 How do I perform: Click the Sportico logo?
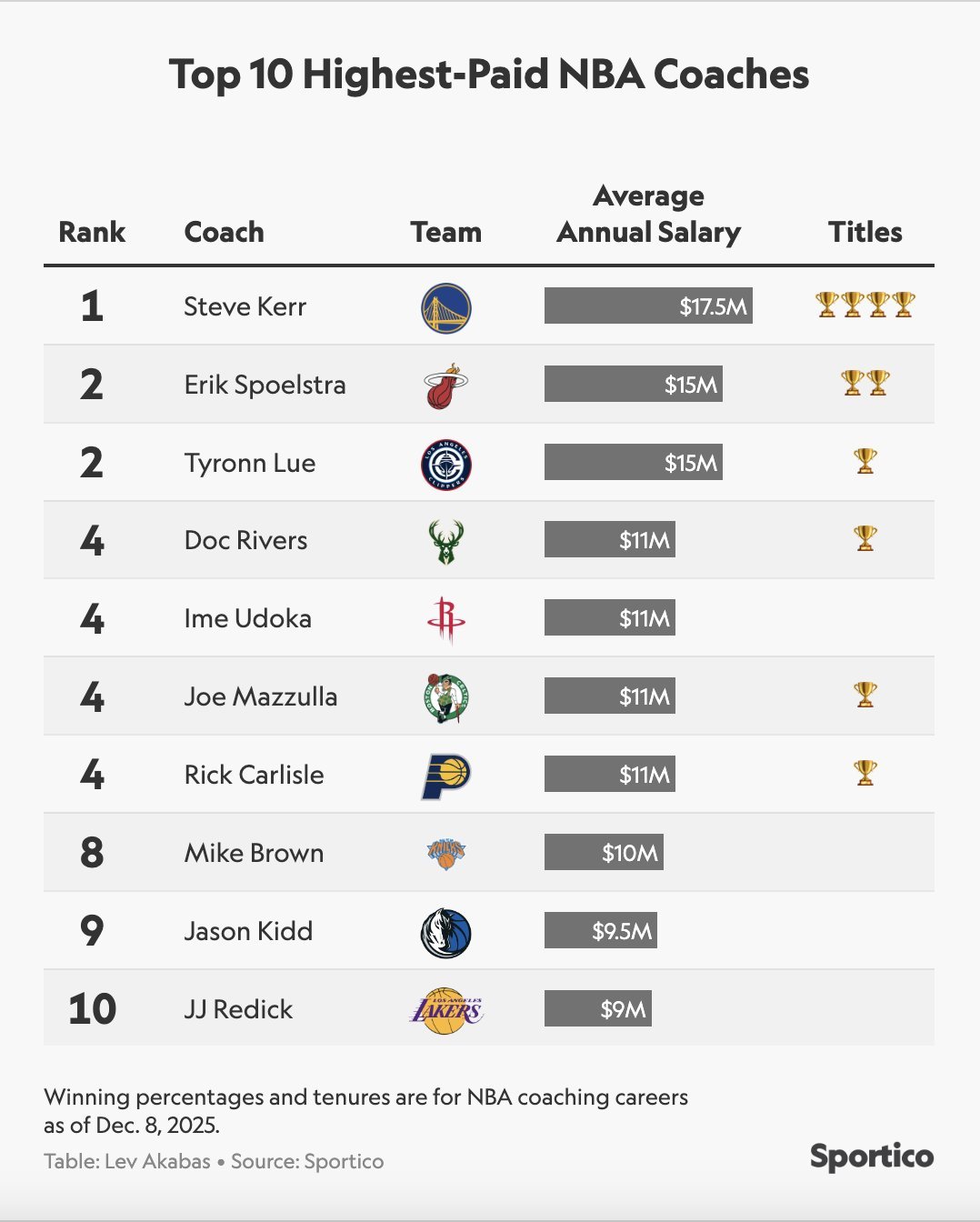tap(871, 1157)
